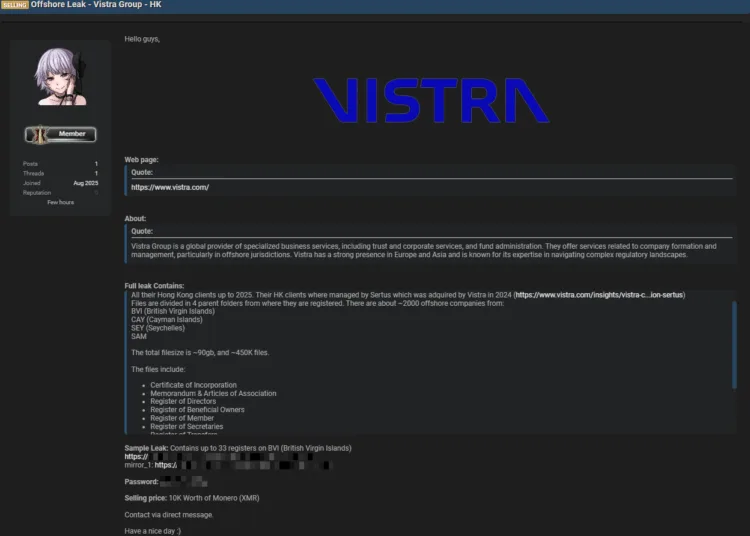The width and height of the screenshot is (750, 536).
Task: Click 'The files include:' line
Action: pos(158,369)
